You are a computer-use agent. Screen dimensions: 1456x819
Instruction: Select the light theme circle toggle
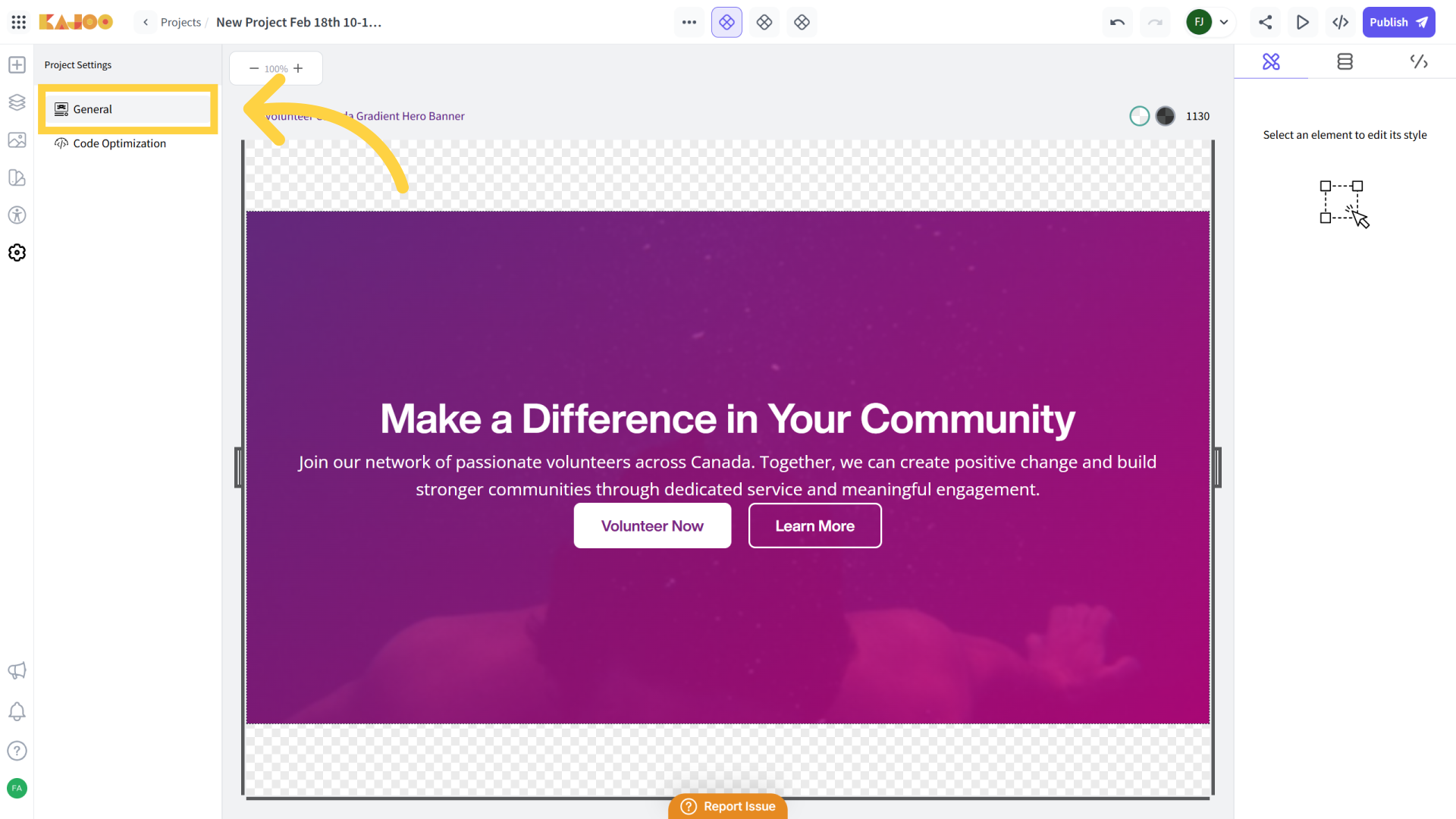pos(1139,116)
